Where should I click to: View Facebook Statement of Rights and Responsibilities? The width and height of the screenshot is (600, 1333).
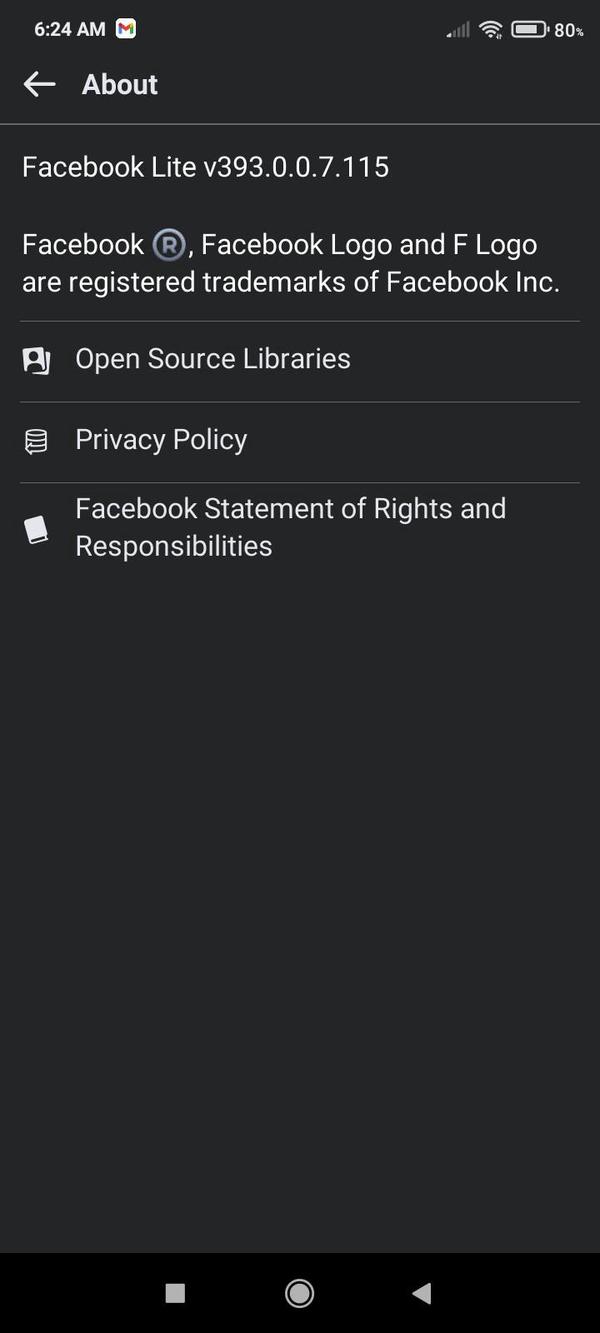tap(290, 527)
